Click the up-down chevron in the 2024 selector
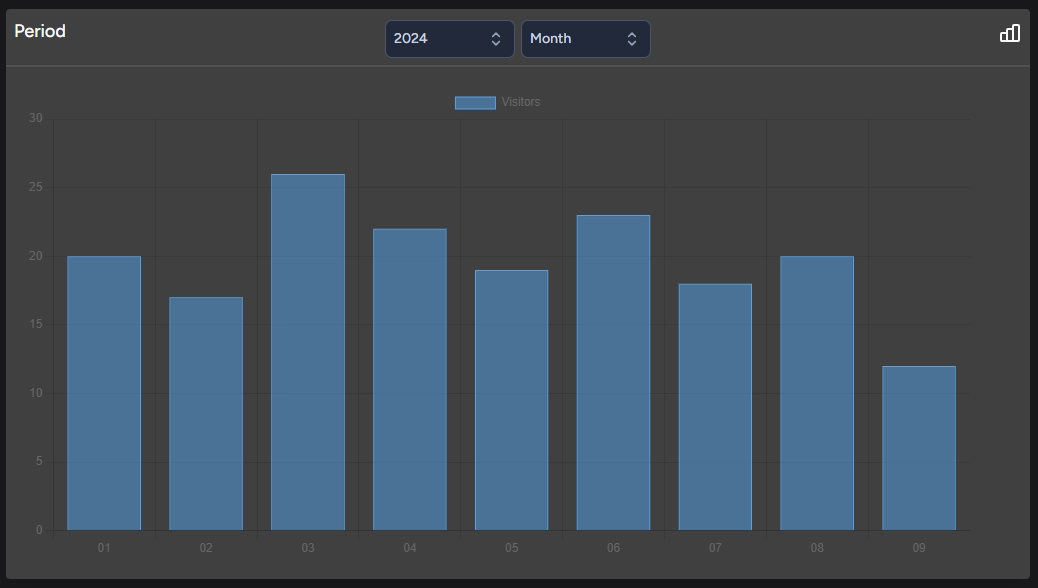The height and width of the screenshot is (588, 1038). tap(496, 39)
